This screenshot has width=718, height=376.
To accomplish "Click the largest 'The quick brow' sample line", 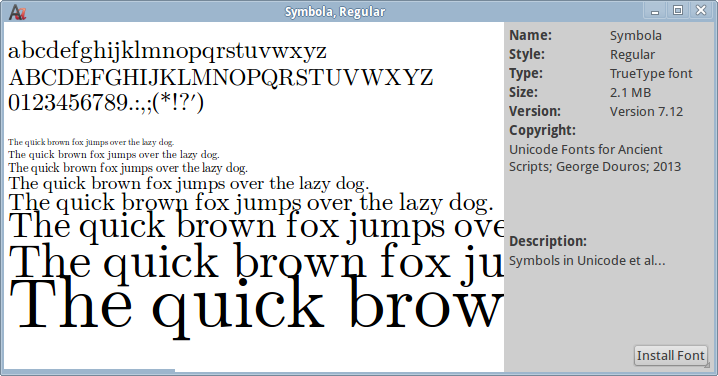I will 256,307.
